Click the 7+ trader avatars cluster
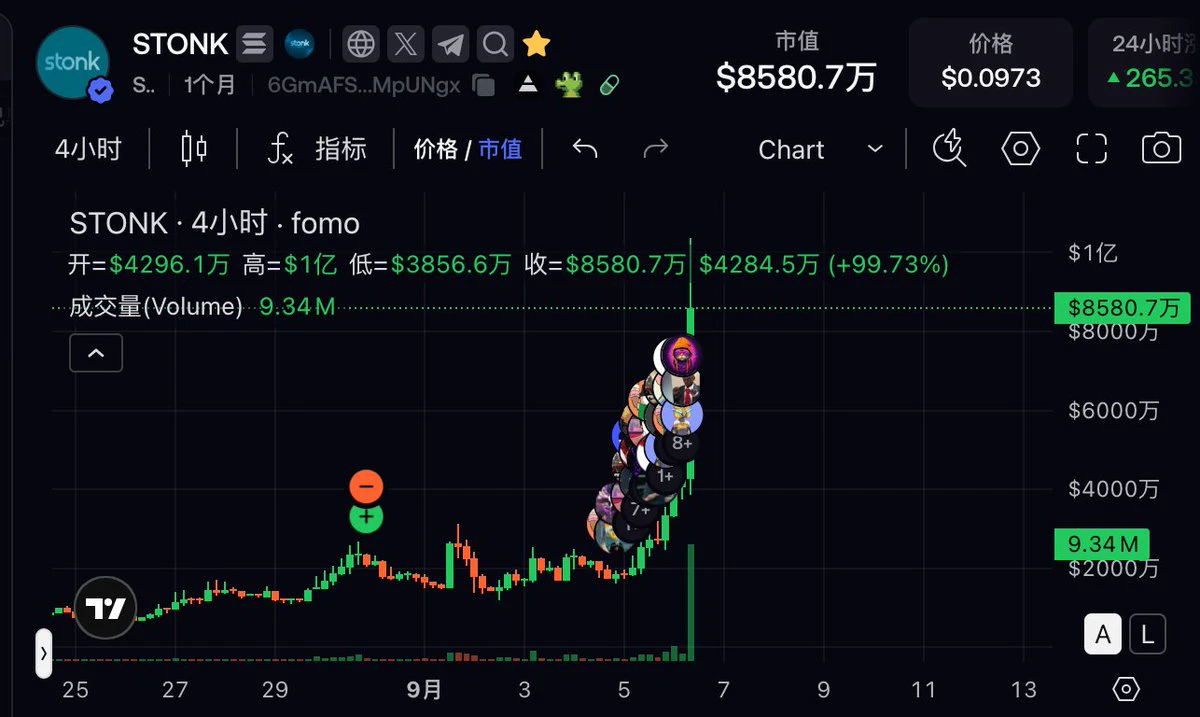The image size is (1200, 717). click(640, 509)
